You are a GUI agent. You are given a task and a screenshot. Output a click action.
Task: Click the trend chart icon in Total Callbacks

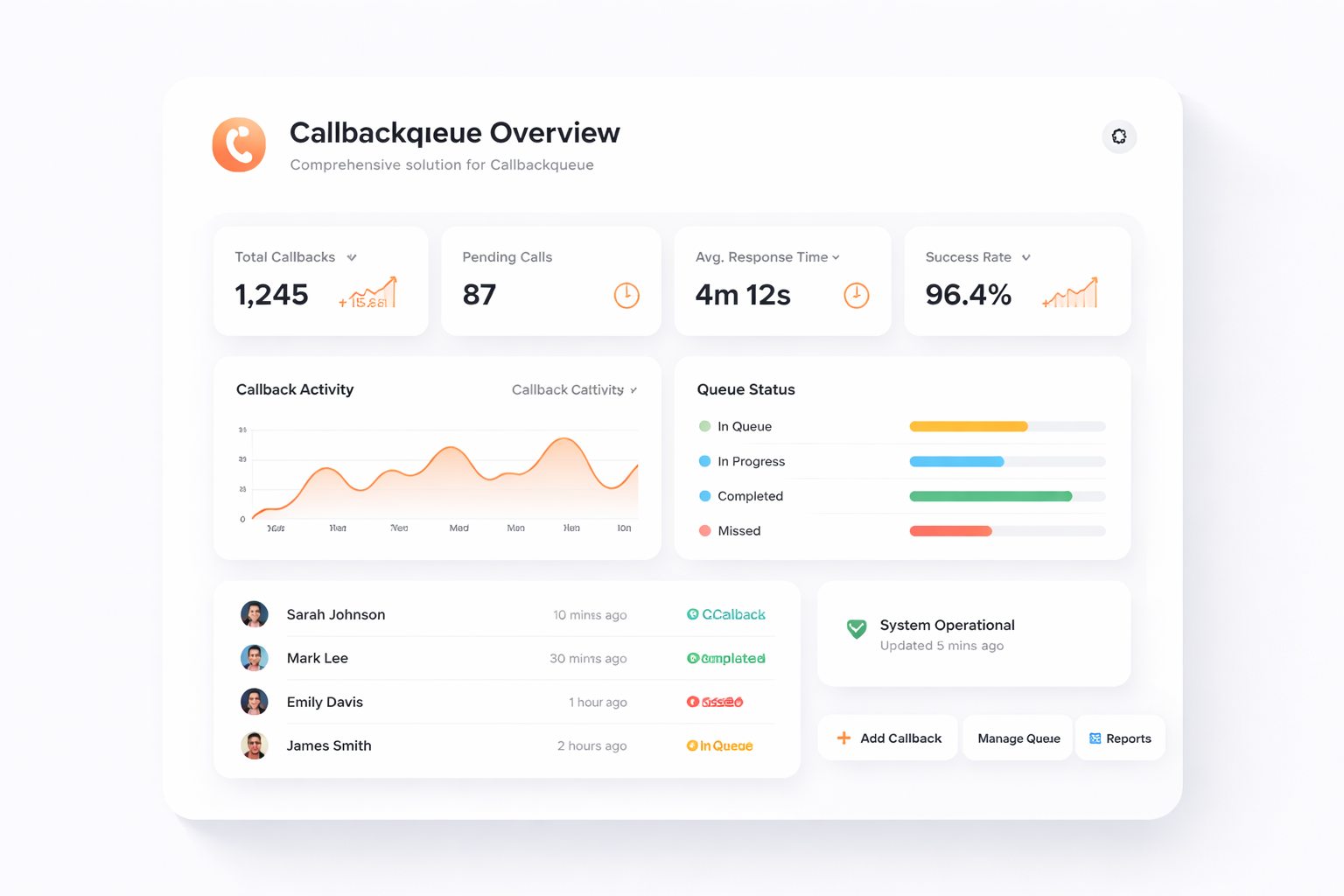(x=369, y=294)
